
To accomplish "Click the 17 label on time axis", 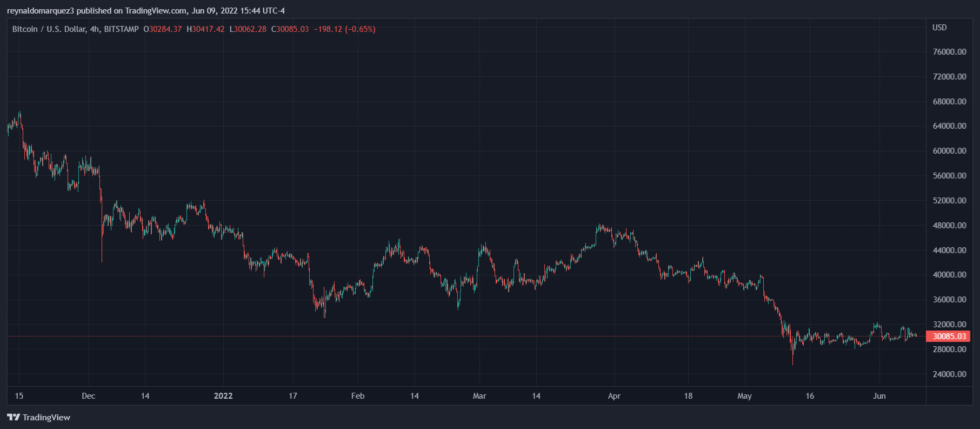I will (x=292, y=396).
